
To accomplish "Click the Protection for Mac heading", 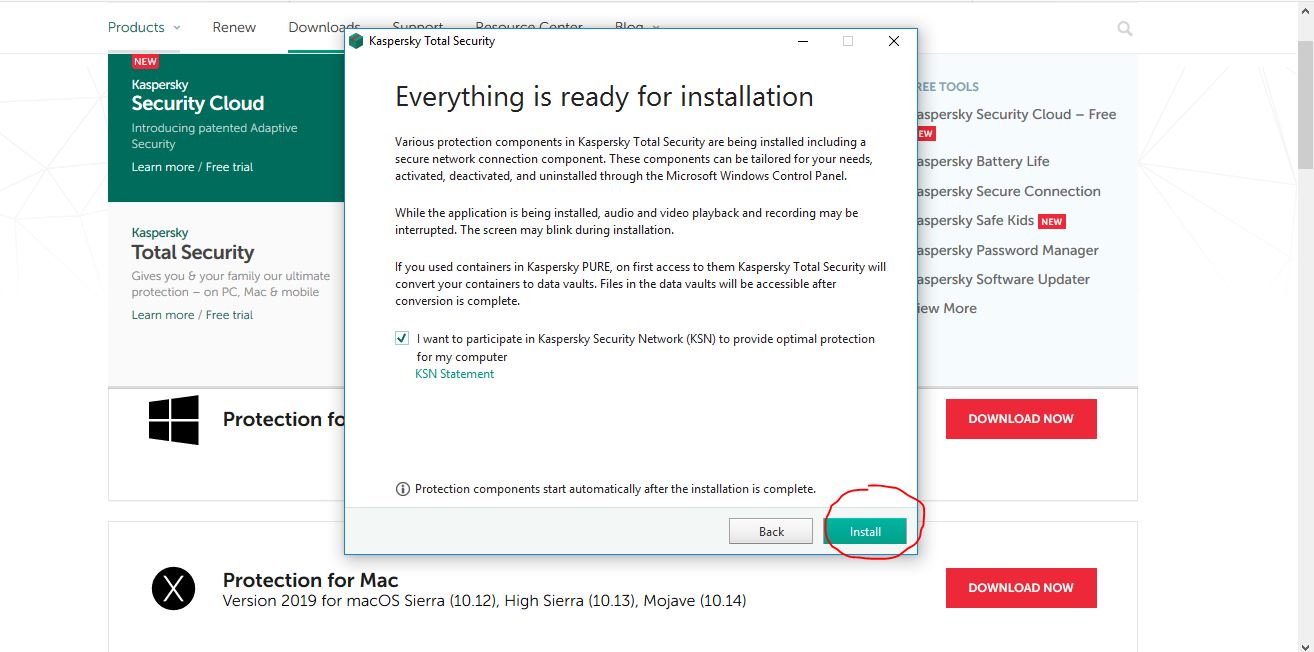I will pos(310,580).
